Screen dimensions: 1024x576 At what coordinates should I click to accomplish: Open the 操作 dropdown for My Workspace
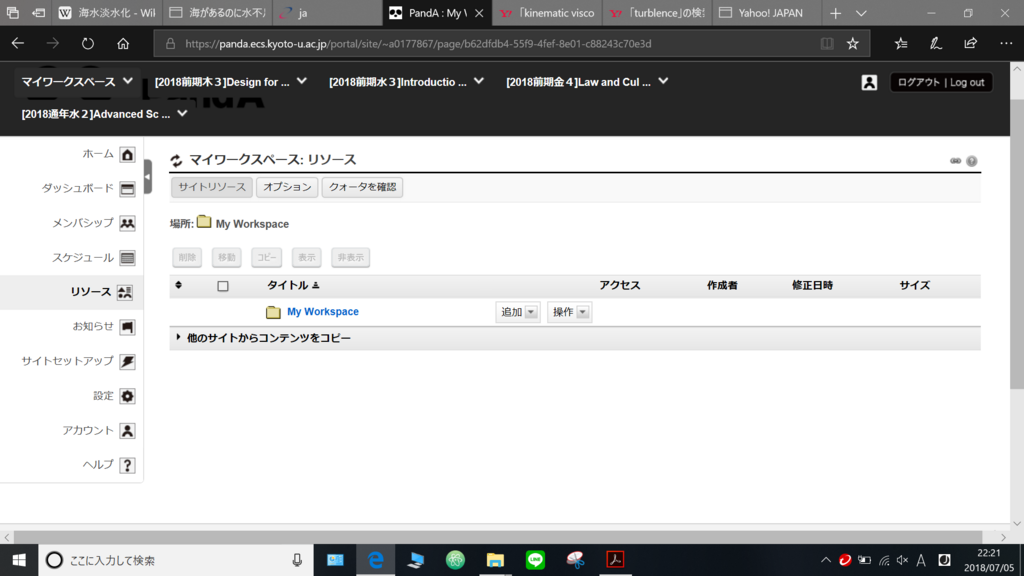[x=570, y=311]
